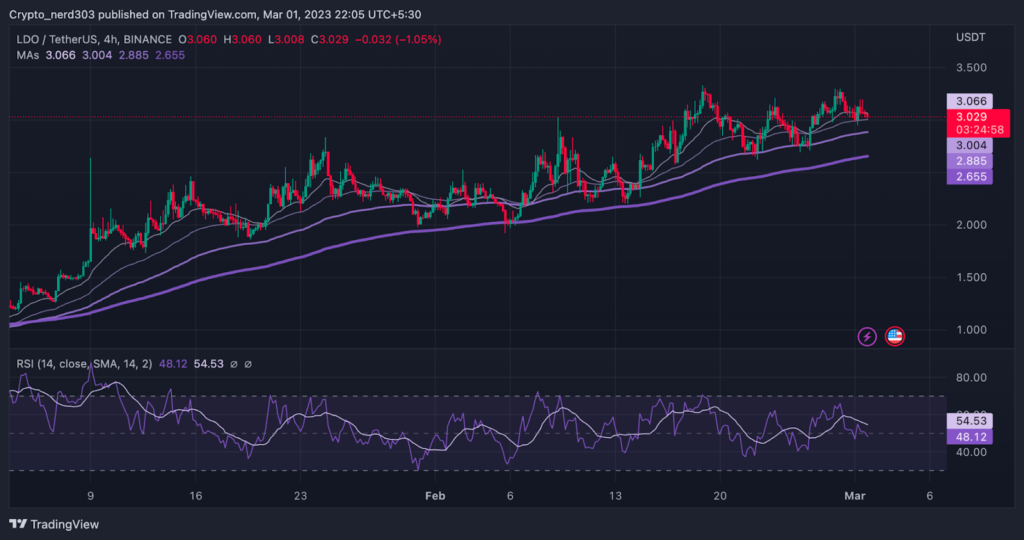Click the red current price label 3.029
The height and width of the screenshot is (540, 1024).
point(971,117)
